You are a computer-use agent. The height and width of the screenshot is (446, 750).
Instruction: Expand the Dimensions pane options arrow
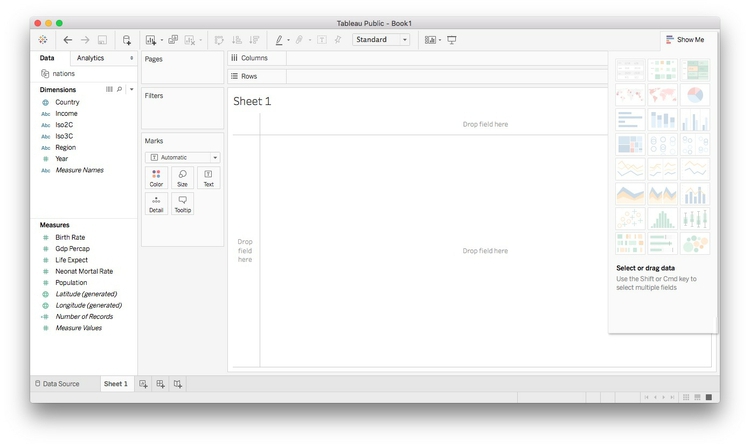pyautogui.click(x=131, y=89)
